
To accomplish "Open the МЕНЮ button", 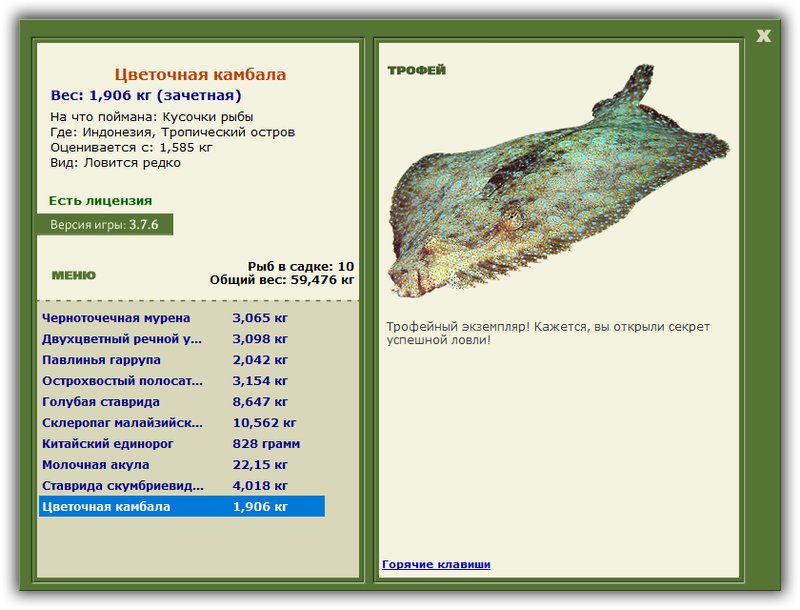I will pos(73,275).
